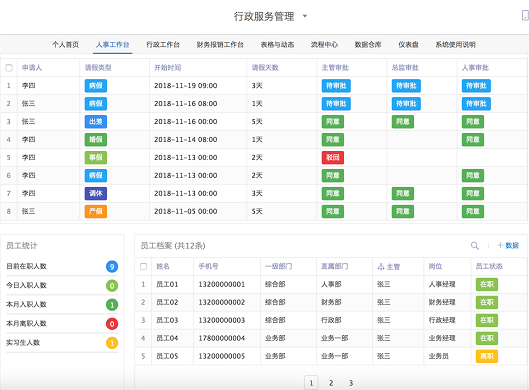This screenshot has width=529, height=390.
Task: Click the 主管 hierarchy icon column header
Action: (x=388, y=267)
